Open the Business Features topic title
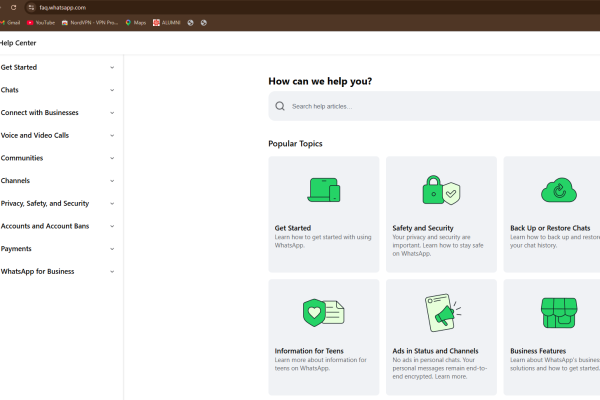 [x=538, y=351]
